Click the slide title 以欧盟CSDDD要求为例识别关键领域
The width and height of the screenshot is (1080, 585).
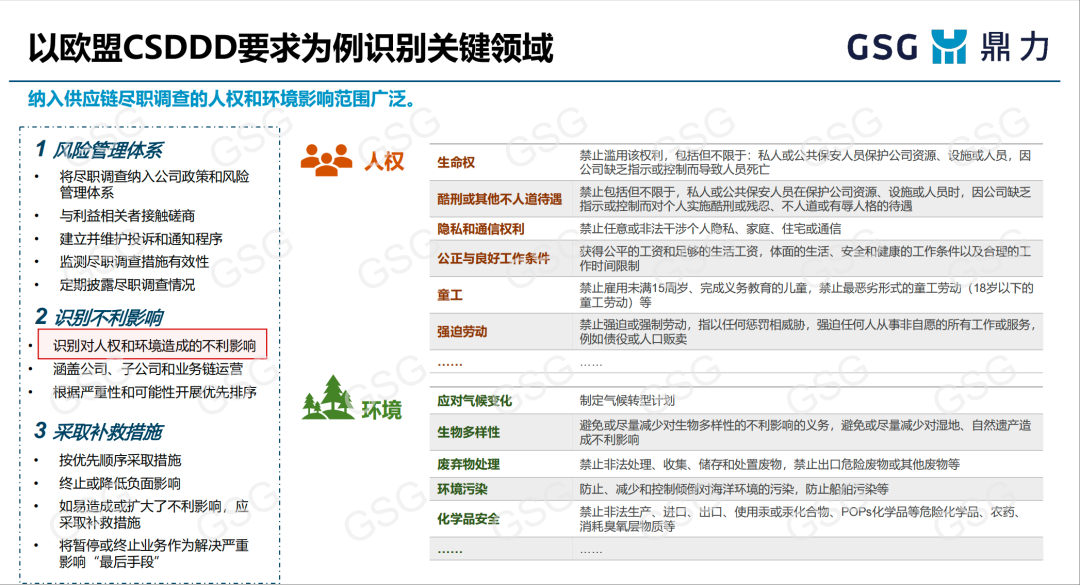pos(290,46)
